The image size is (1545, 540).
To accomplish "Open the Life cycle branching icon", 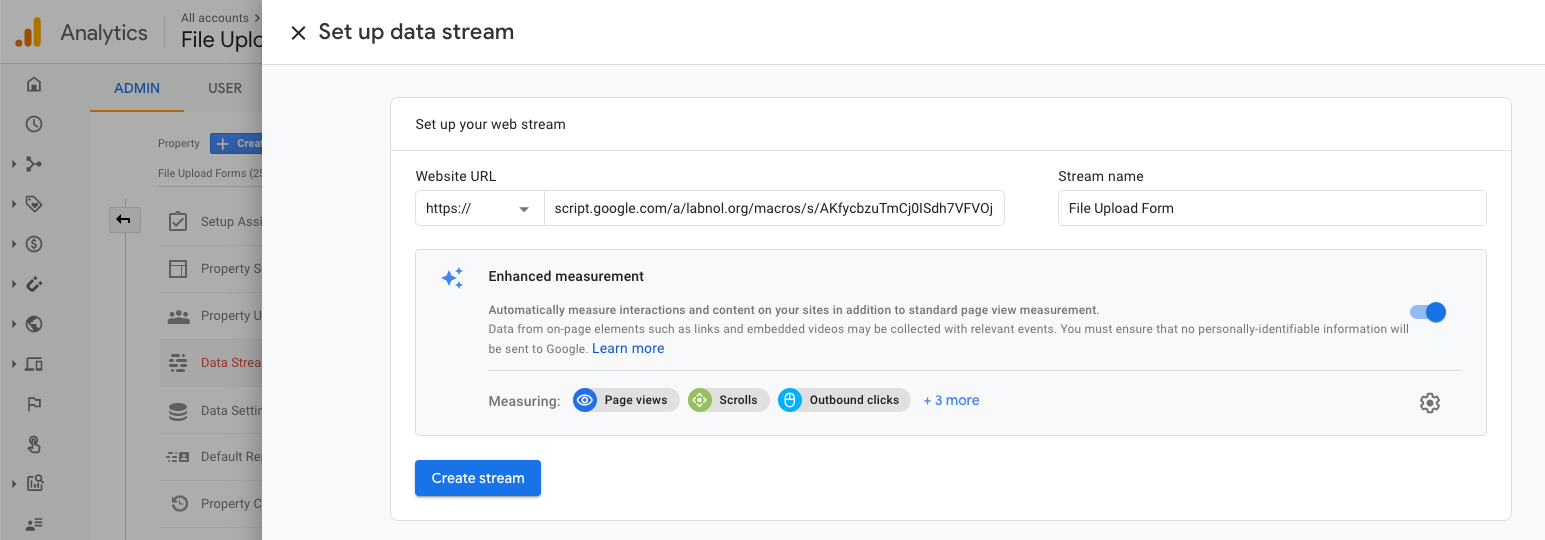I will pyautogui.click(x=34, y=164).
